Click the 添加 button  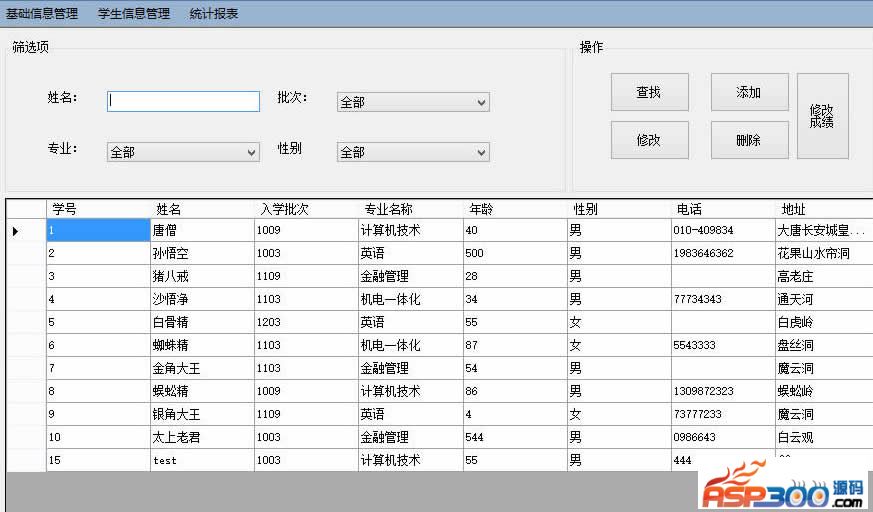(x=749, y=92)
